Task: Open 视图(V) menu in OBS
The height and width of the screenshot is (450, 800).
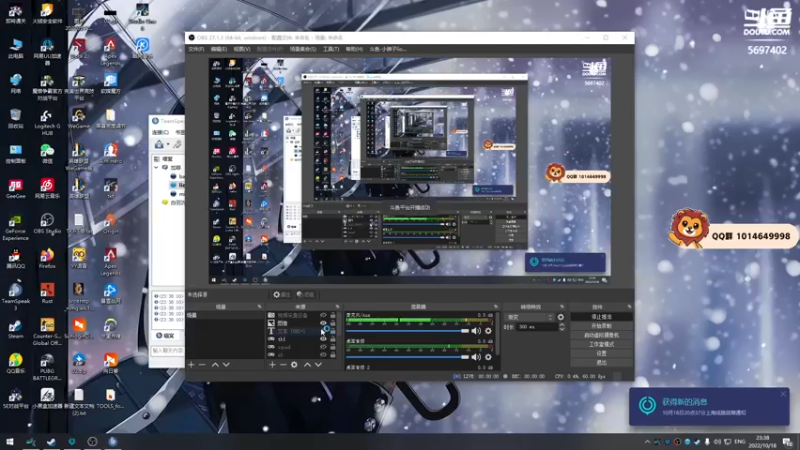Action: 242,49
